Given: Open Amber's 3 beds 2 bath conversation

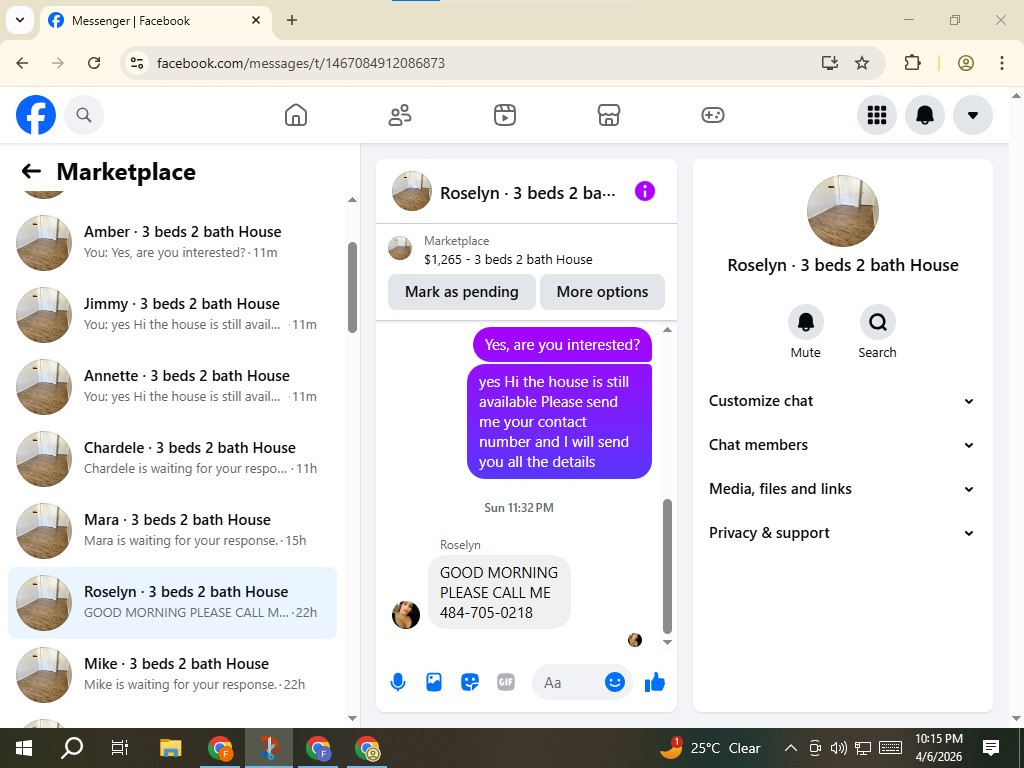Looking at the screenshot, I should point(172,243).
